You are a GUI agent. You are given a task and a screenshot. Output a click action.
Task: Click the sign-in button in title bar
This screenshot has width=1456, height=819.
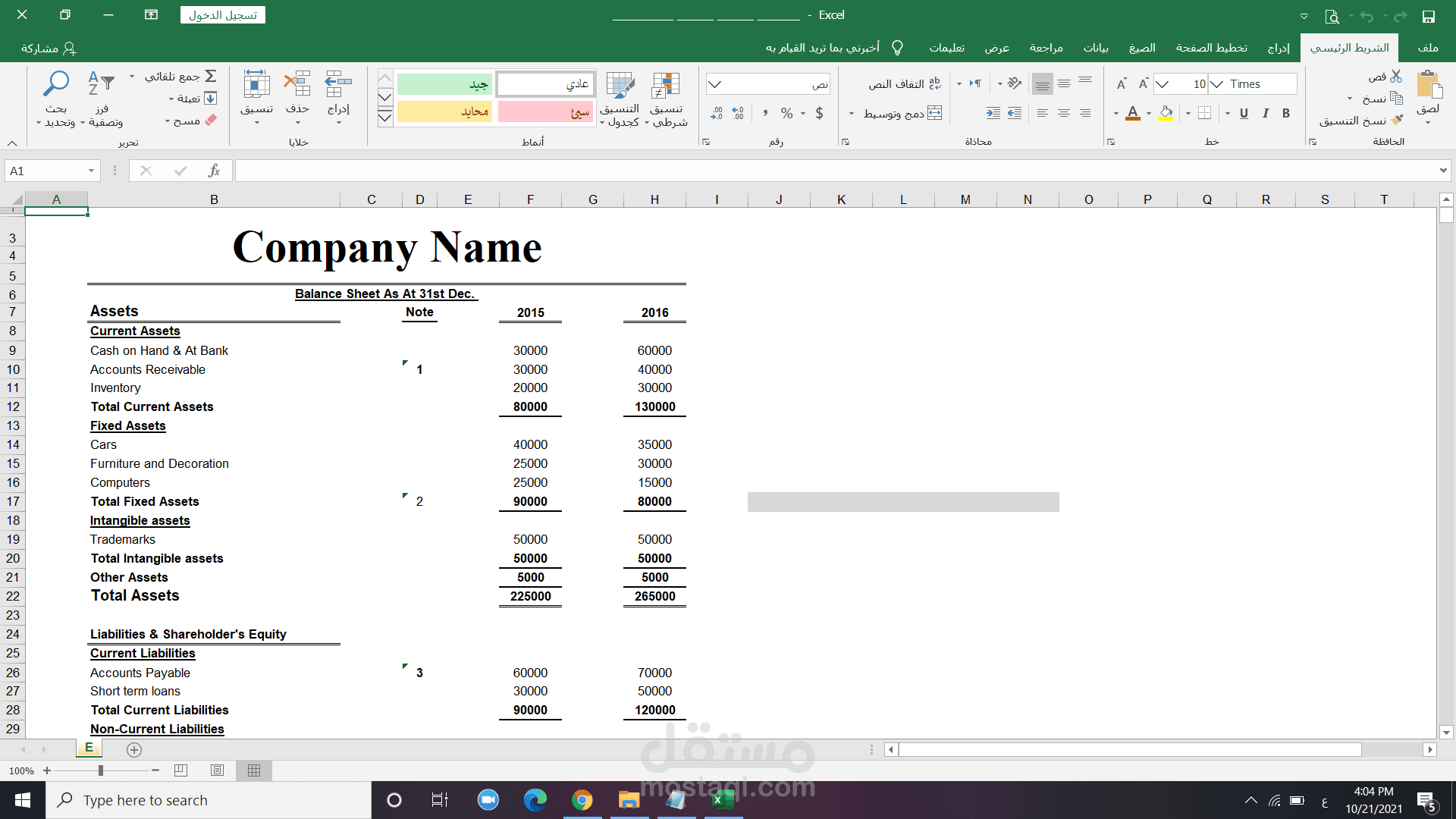click(223, 15)
